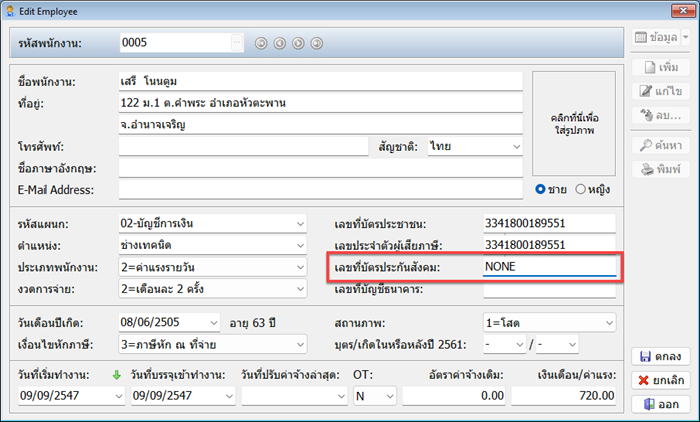Select the ชาย (male) radio button
700x422 pixels.
click(542, 188)
